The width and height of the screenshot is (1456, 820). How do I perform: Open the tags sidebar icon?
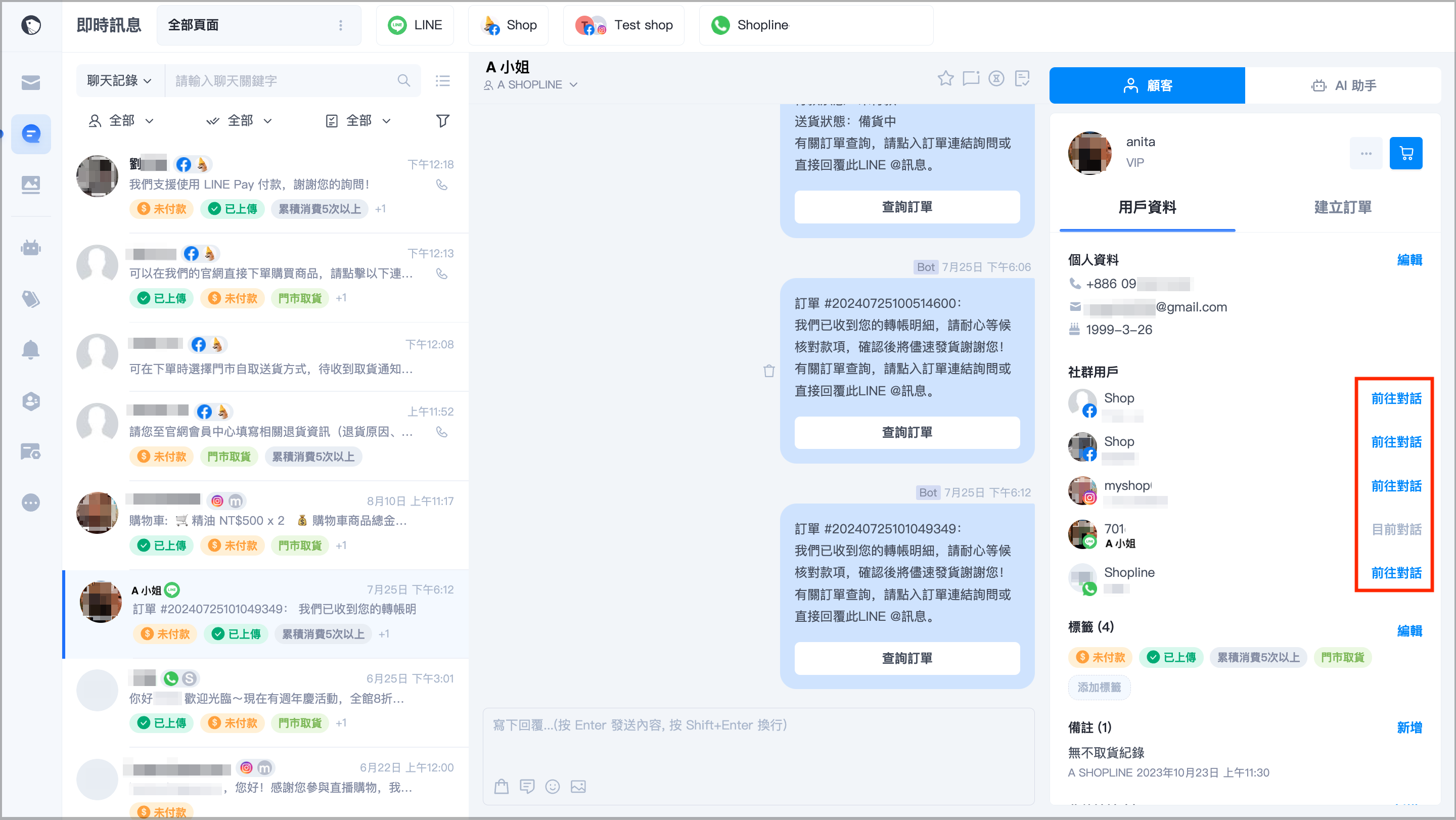(30, 298)
